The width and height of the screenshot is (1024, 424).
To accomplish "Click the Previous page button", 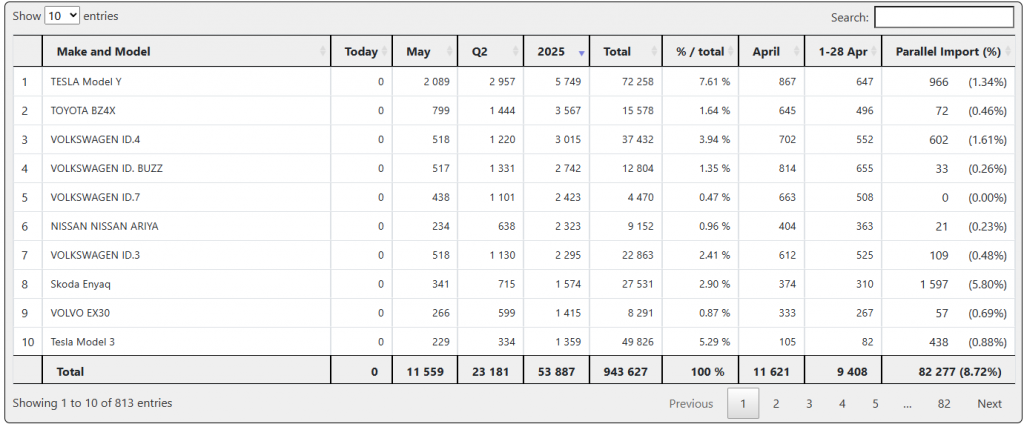I will 691,404.
